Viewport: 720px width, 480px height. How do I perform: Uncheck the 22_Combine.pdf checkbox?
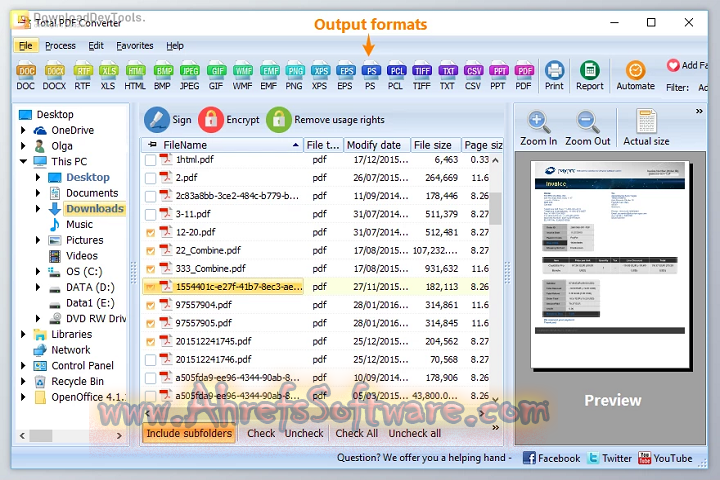(150, 251)
